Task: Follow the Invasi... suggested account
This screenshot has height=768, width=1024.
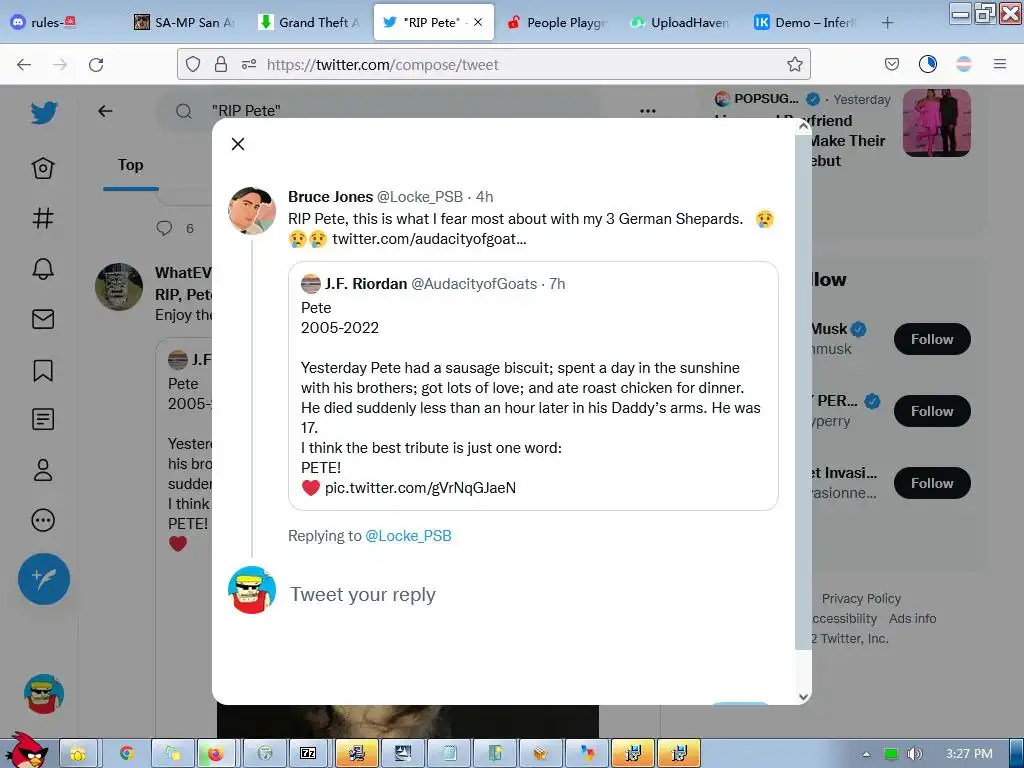Action: [932, 483]
